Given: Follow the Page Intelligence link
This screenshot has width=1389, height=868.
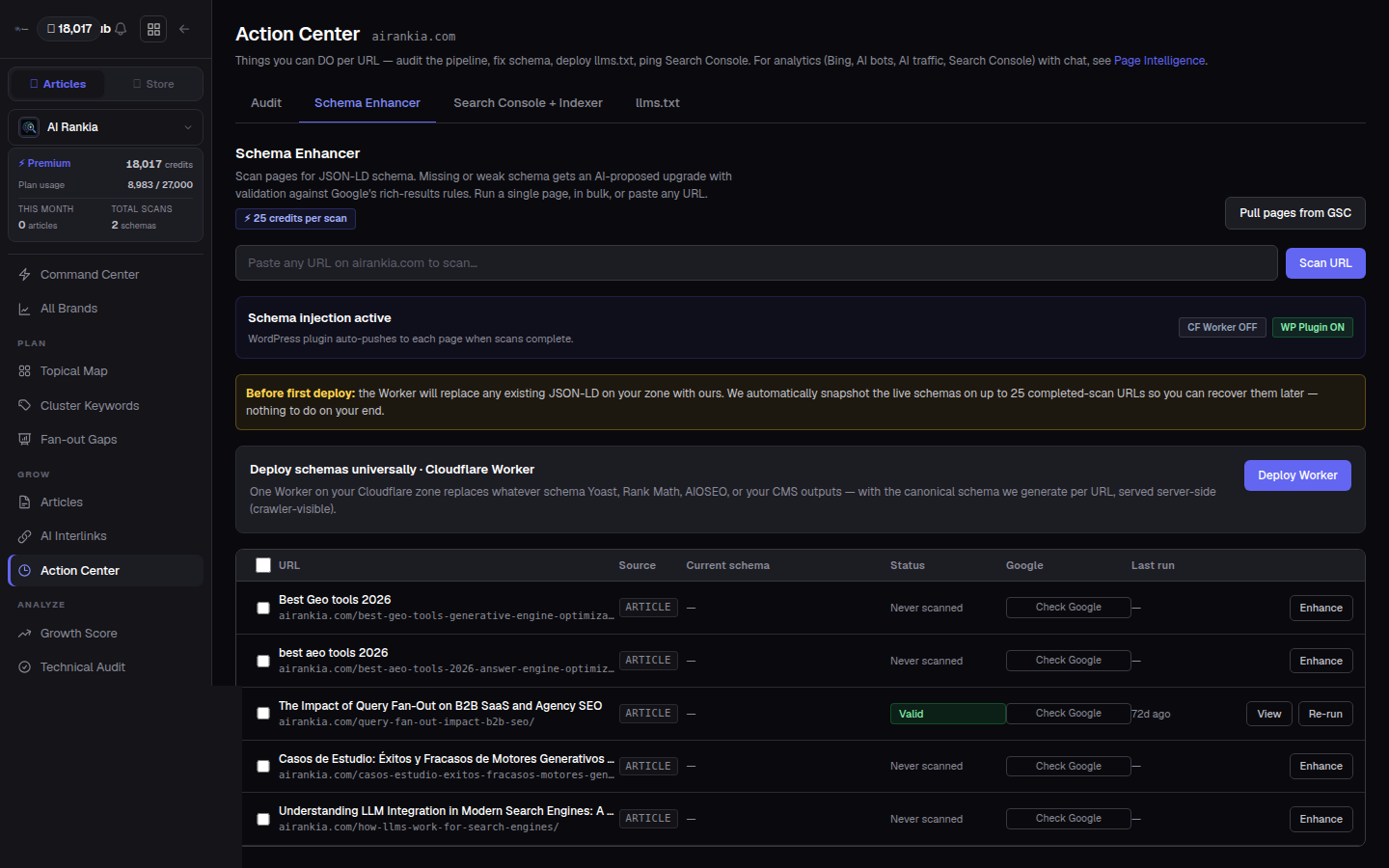Looking at the screenshot, I should (x=1159, y=61).
